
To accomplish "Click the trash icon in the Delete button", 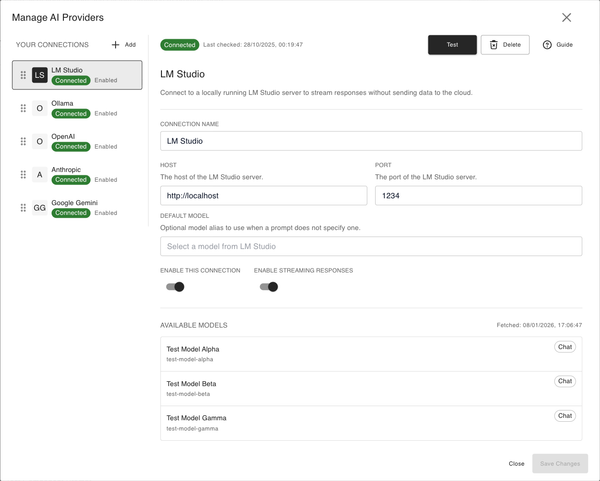I will 494,45.
